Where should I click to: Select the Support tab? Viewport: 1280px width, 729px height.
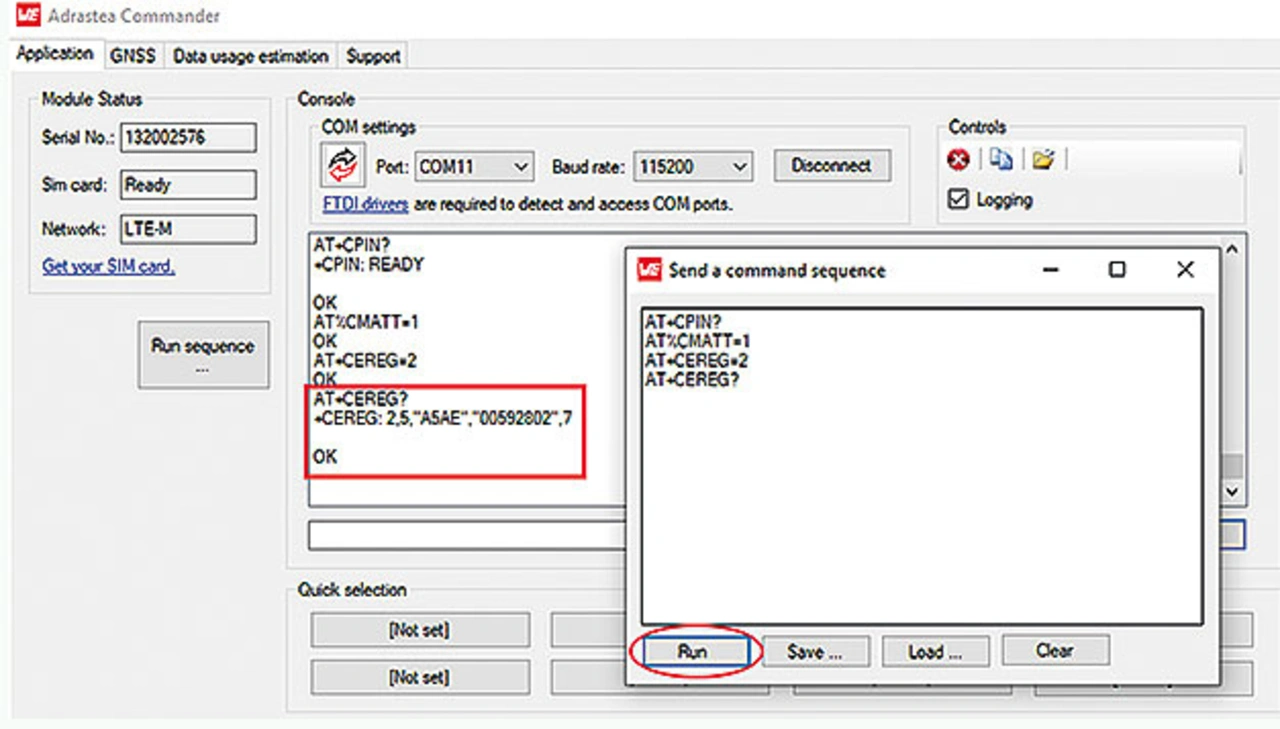pos(373,56)
